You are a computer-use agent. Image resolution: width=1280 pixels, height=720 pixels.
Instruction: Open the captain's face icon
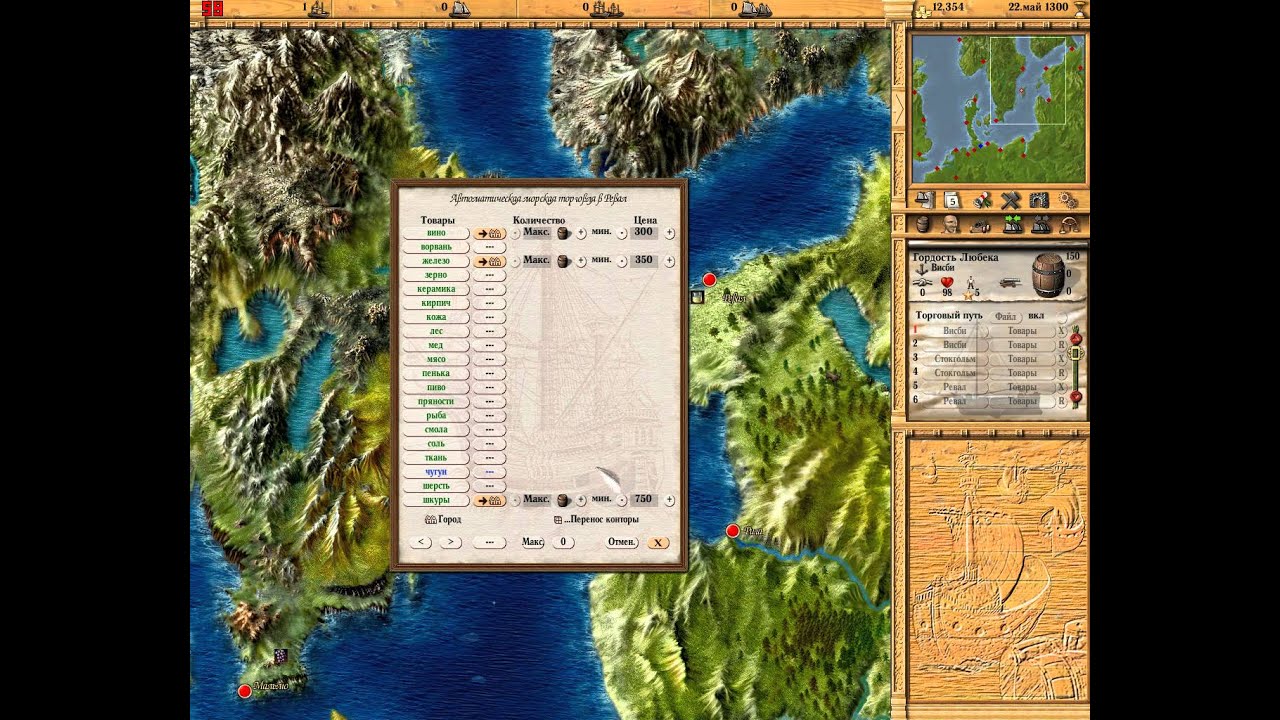point(950,224)
